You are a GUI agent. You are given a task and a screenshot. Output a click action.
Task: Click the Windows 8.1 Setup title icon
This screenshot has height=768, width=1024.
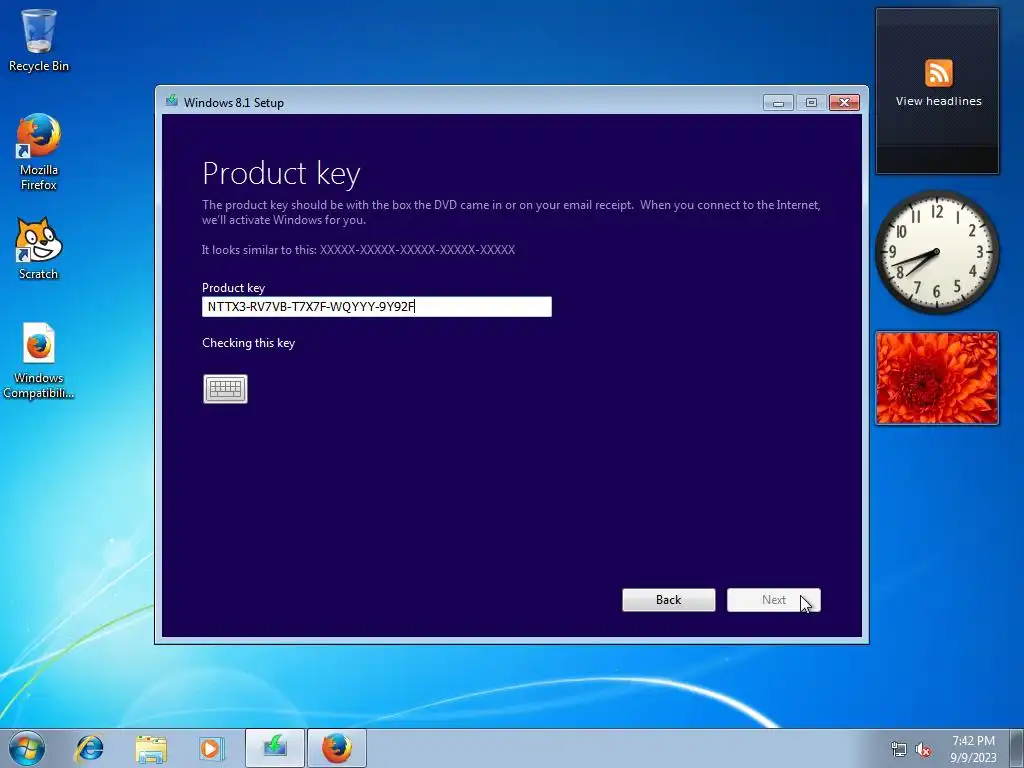[172, 101]
